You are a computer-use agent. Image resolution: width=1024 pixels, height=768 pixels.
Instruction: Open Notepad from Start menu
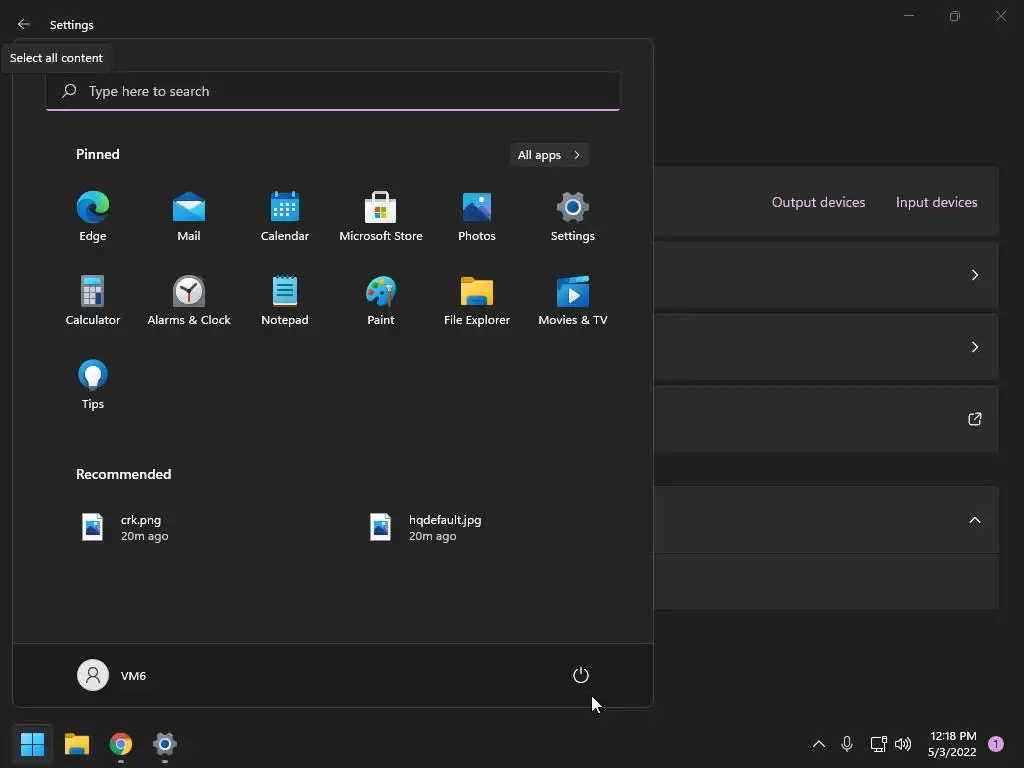(x=285, y=301)
